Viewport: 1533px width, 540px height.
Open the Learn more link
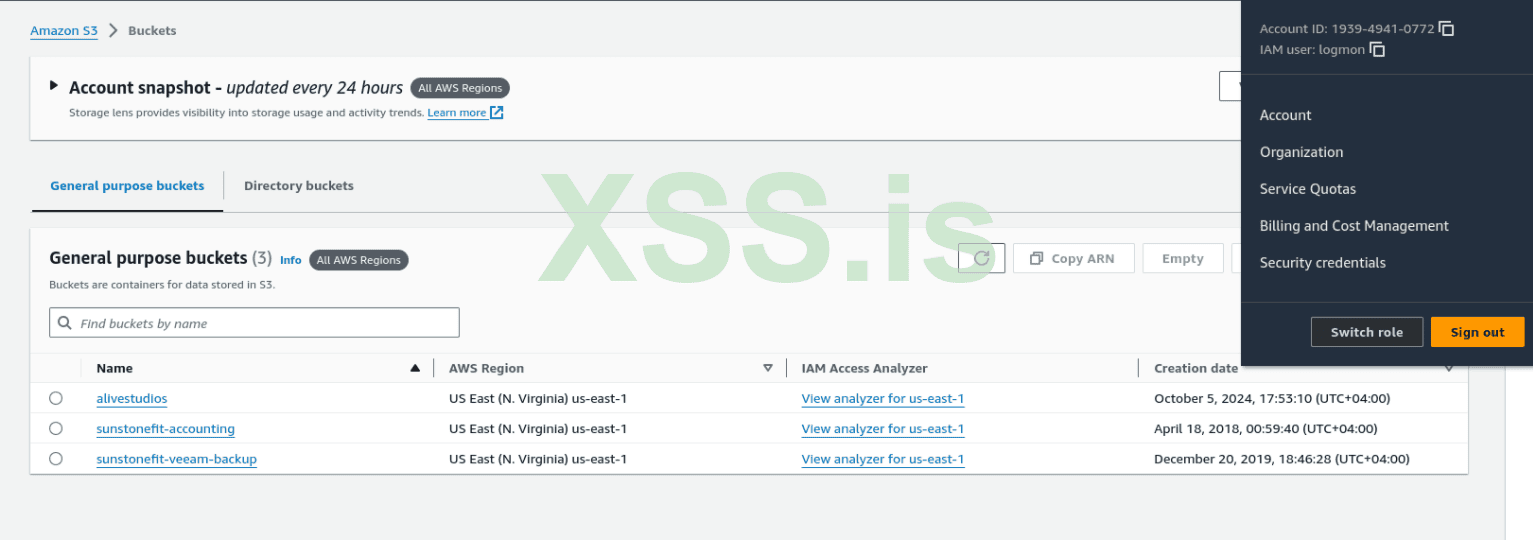(457, 113)
